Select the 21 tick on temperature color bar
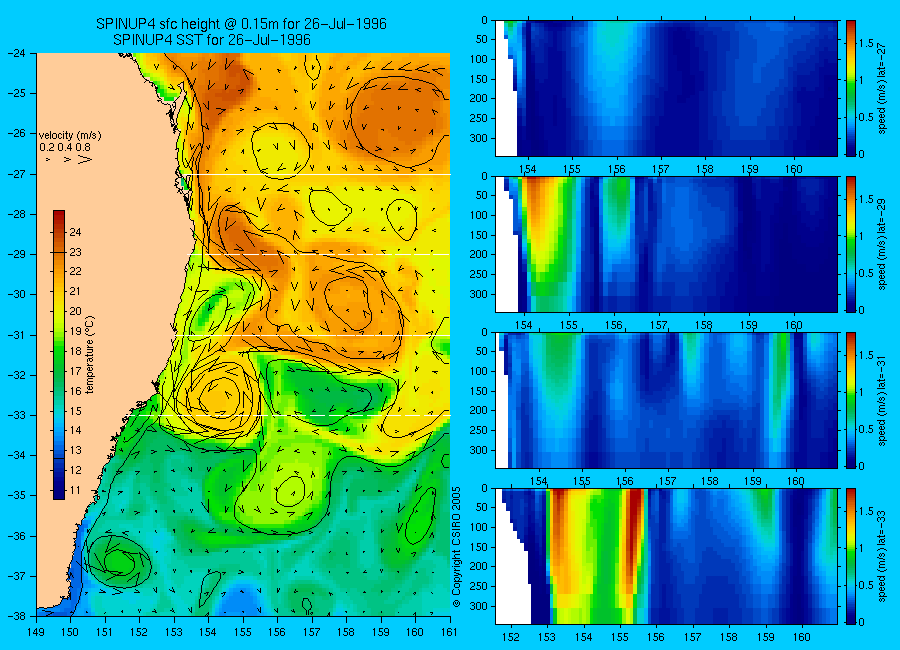 click(75, 292)
